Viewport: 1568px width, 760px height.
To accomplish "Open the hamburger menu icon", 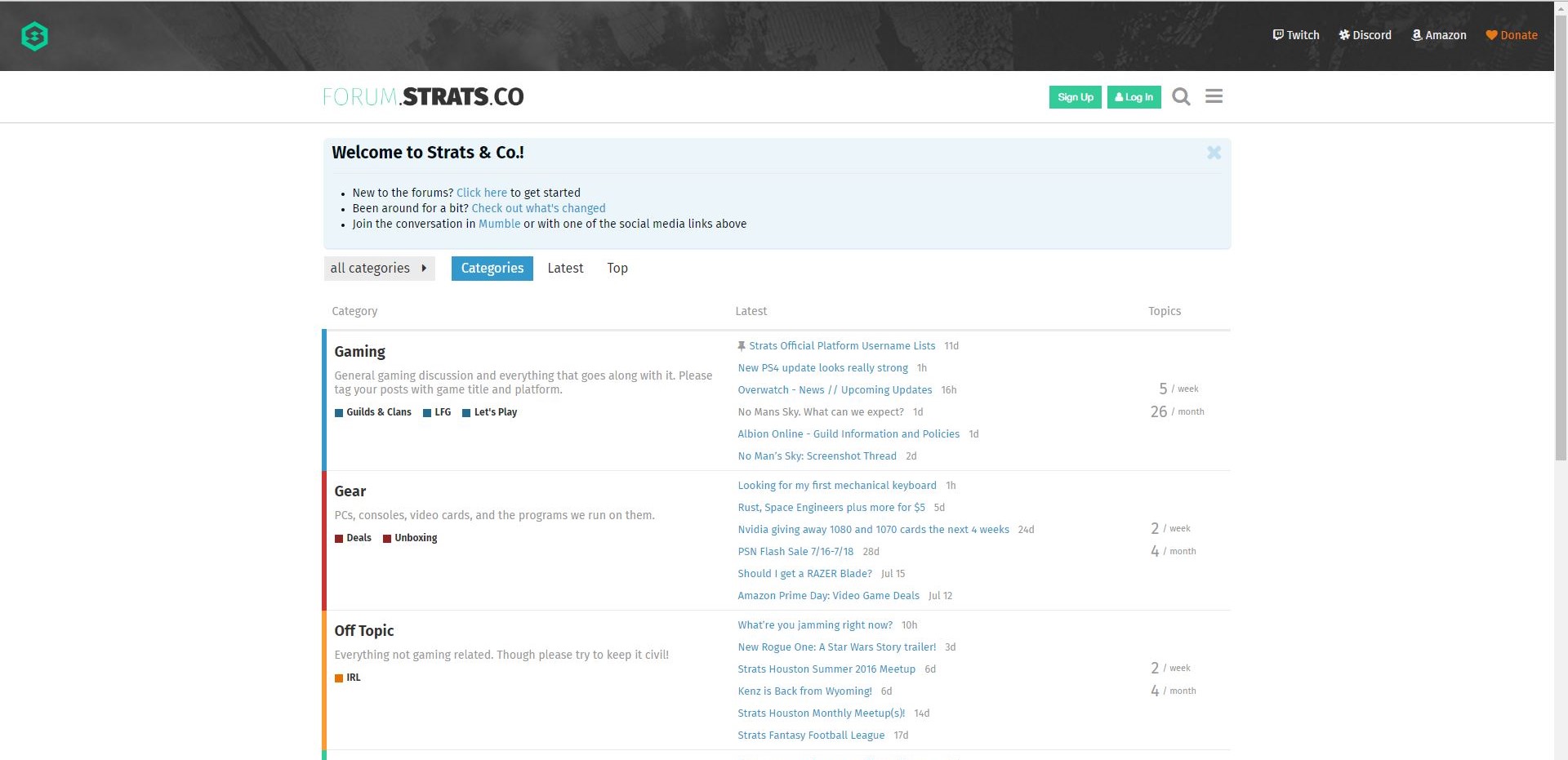I will (x=1214, y=96).
